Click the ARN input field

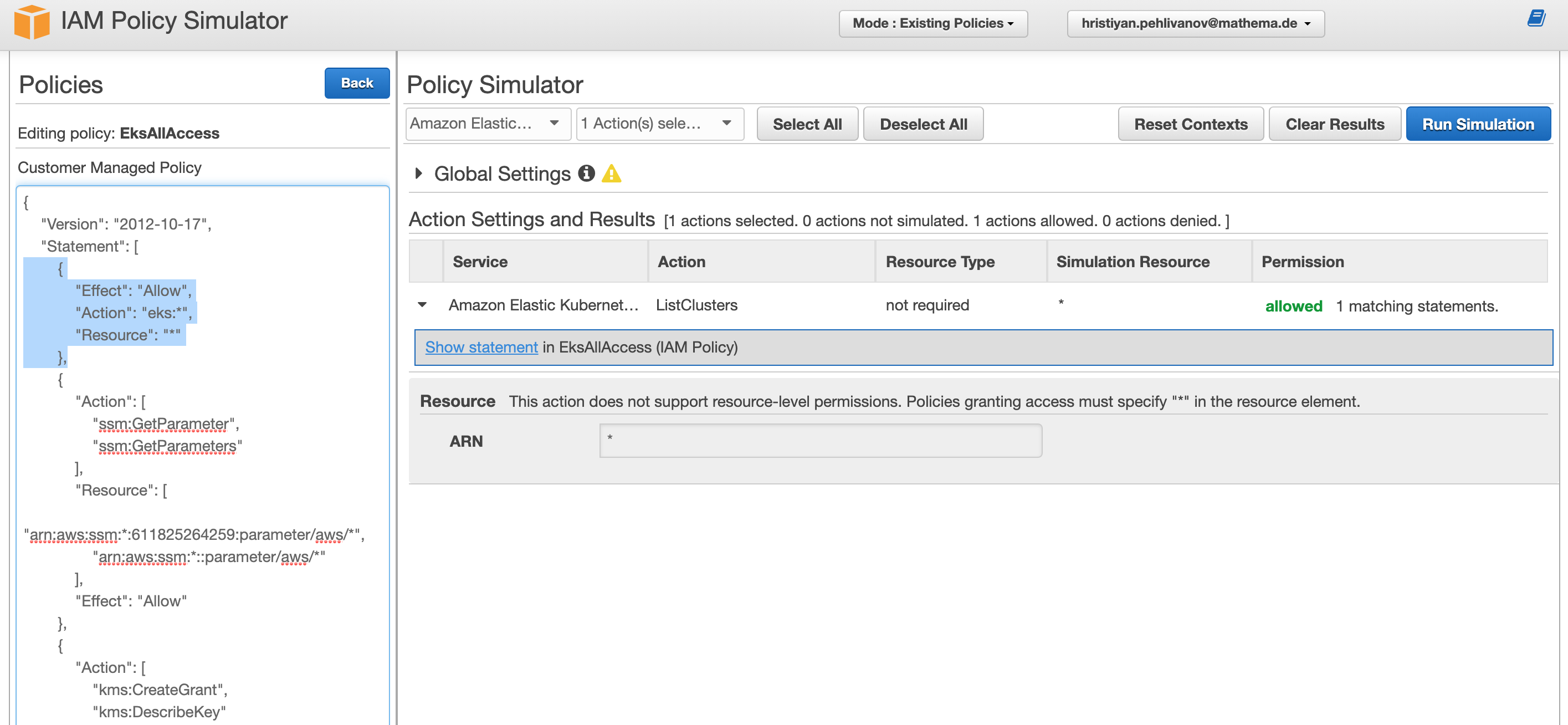(x=820, y=441)
